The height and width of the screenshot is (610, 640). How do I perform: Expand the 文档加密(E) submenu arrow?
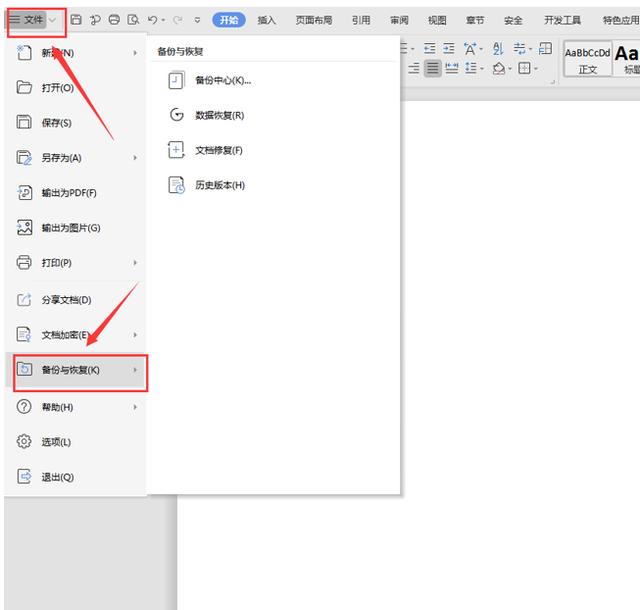pos(135,335)
